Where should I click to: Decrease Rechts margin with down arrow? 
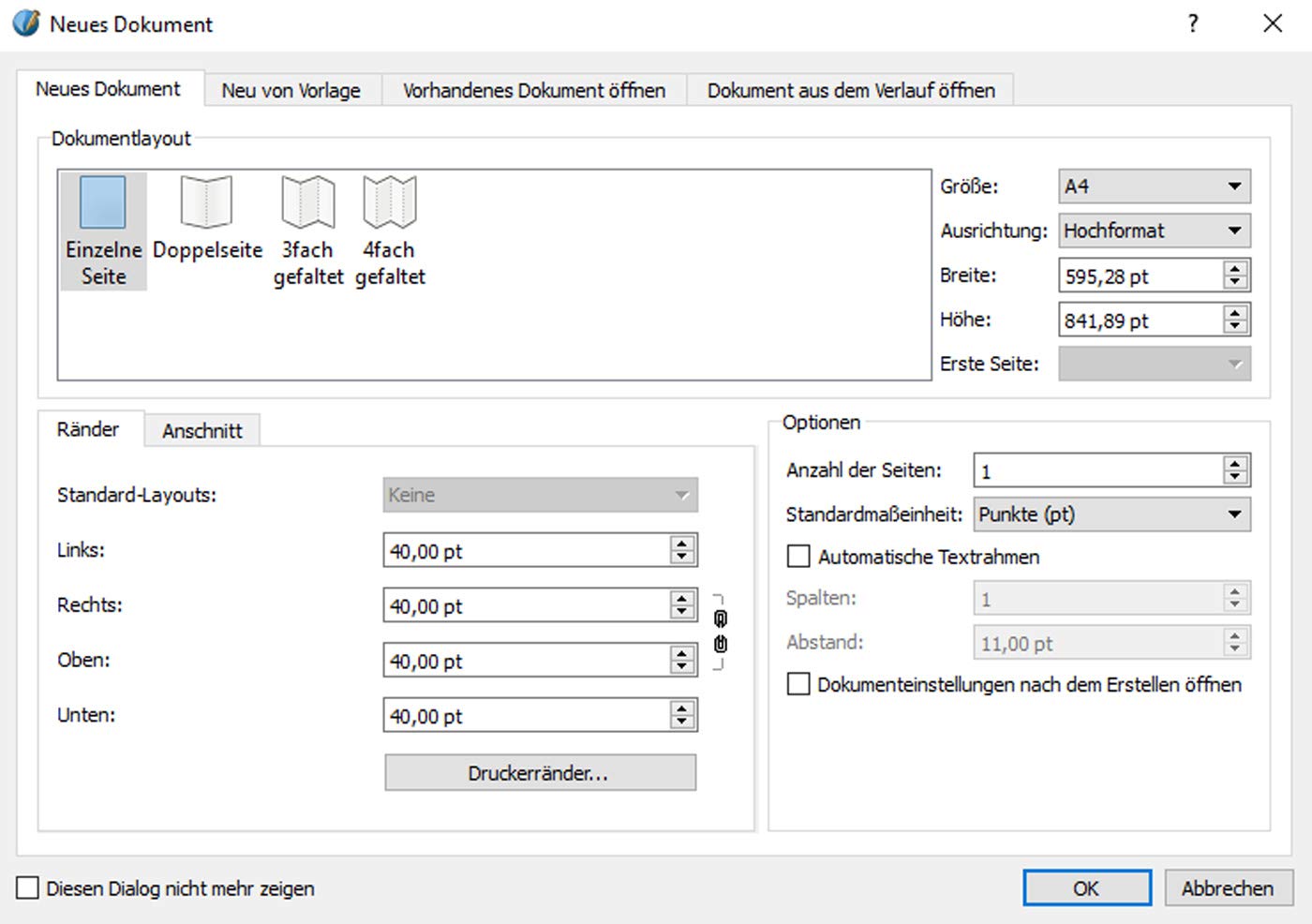coord(682,613)
